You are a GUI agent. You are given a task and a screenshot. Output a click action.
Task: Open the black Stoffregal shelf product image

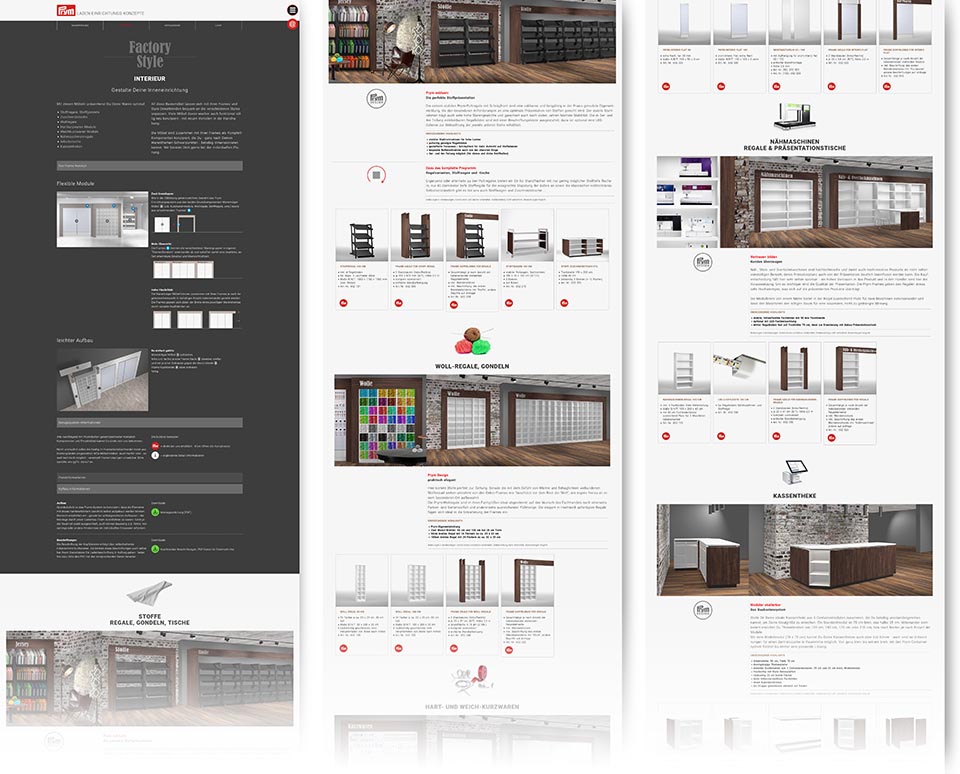click(x=361, y=236)
